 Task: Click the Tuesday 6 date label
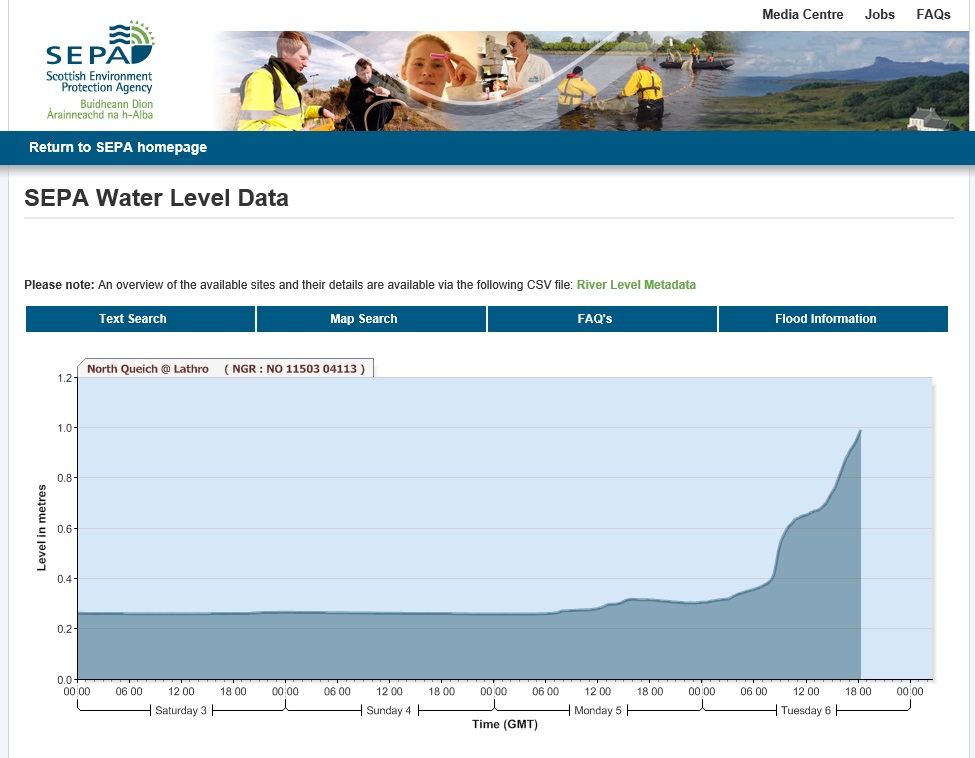pos(806,711)
